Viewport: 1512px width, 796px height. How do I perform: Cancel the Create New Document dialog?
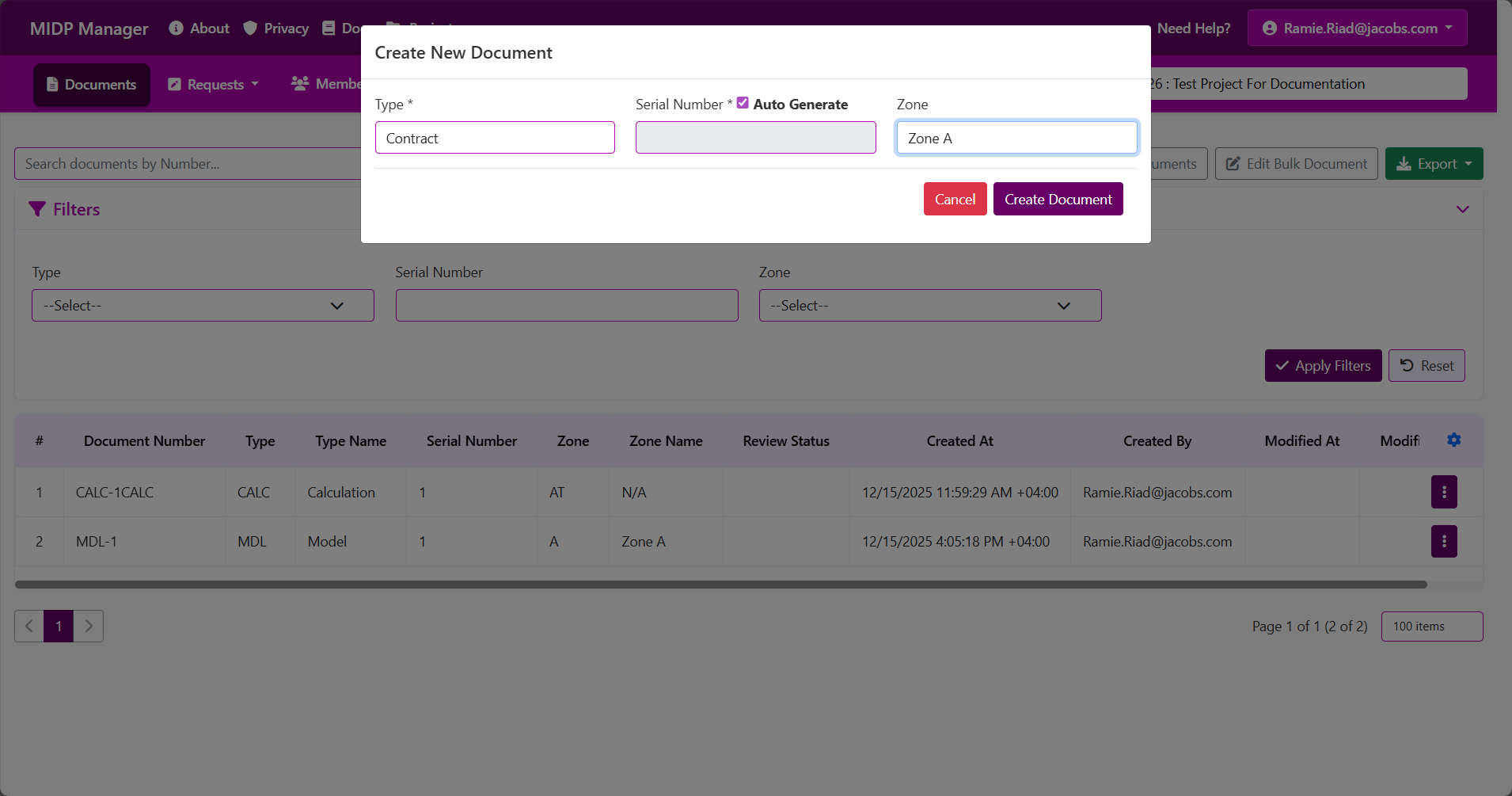tap(955, 199)
